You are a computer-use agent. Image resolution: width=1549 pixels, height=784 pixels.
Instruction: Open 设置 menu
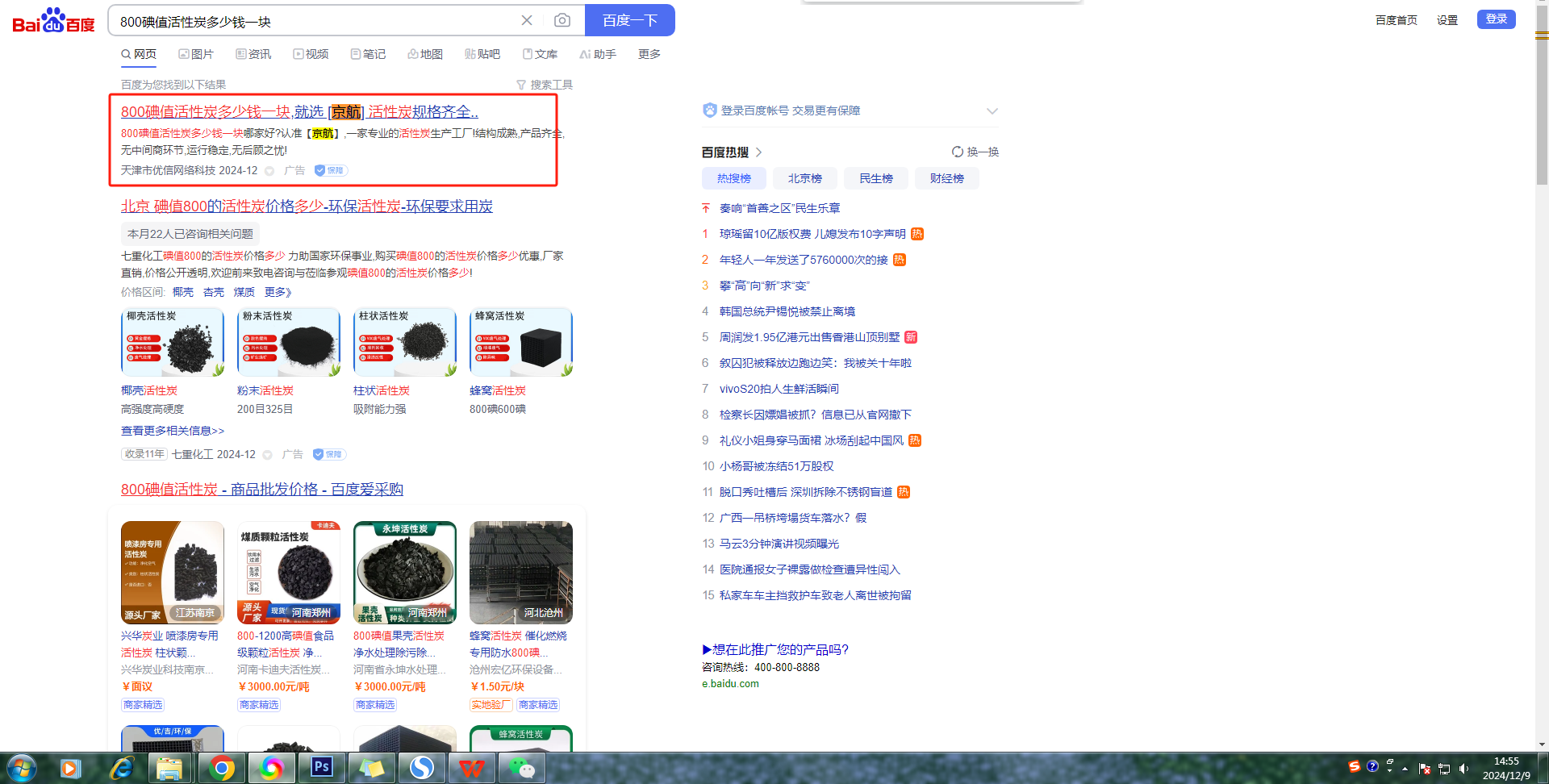tap(1447, 20)
